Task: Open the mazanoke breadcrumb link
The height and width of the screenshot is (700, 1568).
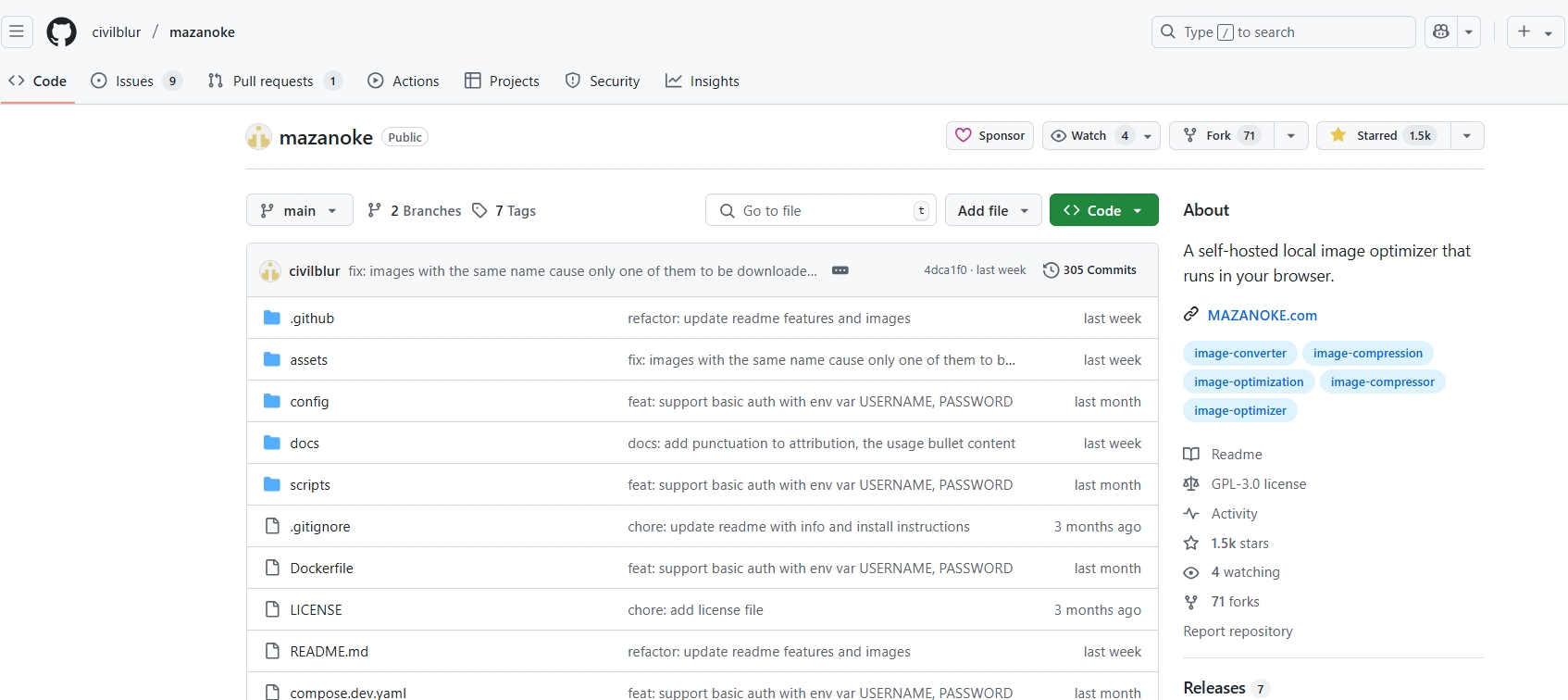Action: click(202, 31)
